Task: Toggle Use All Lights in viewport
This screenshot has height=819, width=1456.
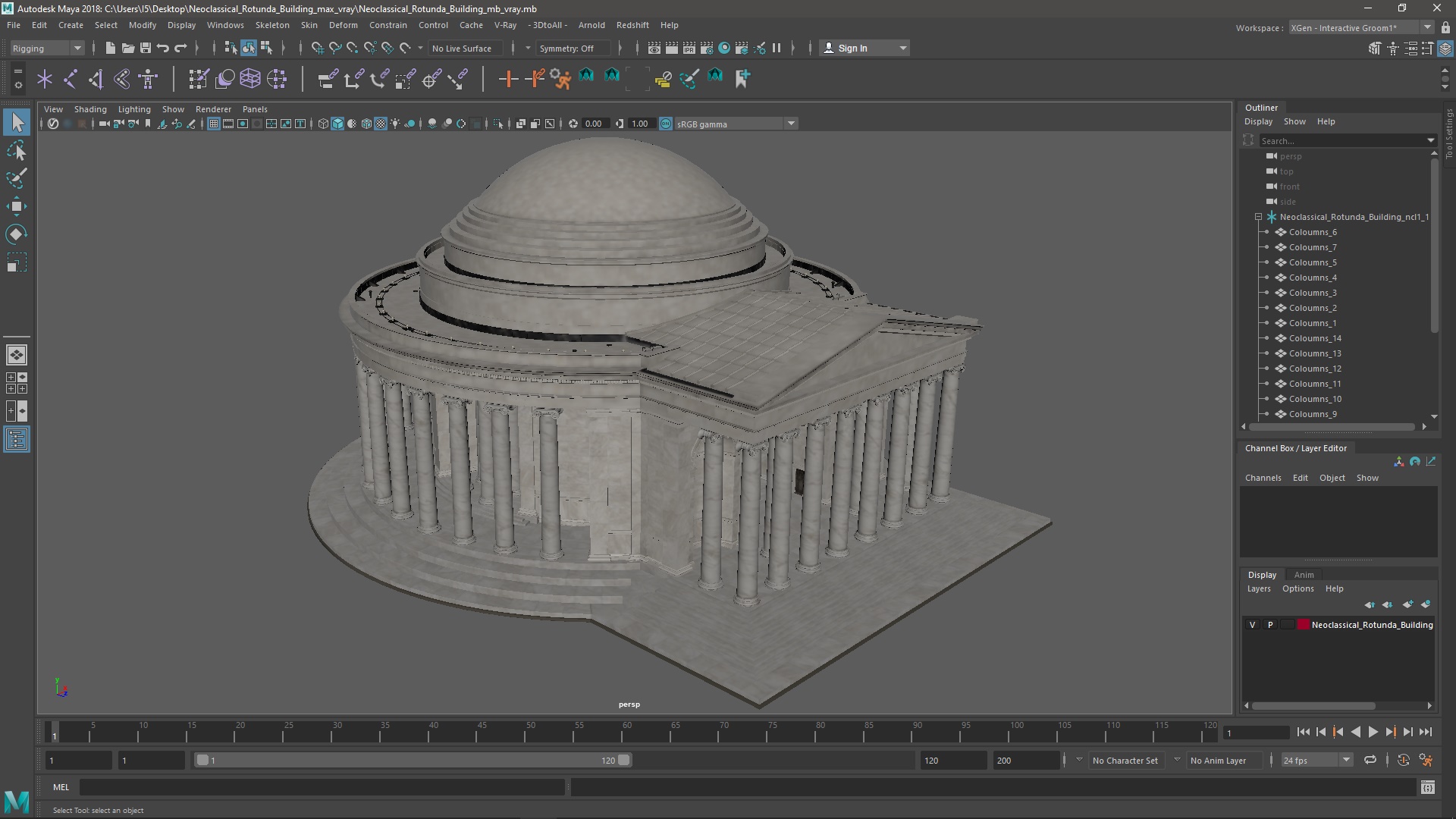Action: click(x=395, y=124)
